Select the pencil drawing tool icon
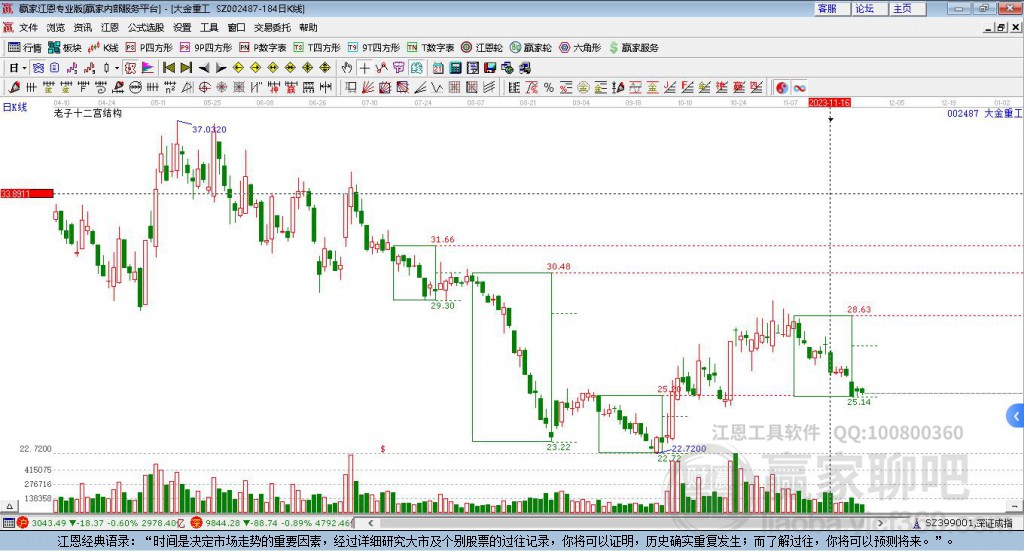The image size is (1024, 551). point(14,87)
